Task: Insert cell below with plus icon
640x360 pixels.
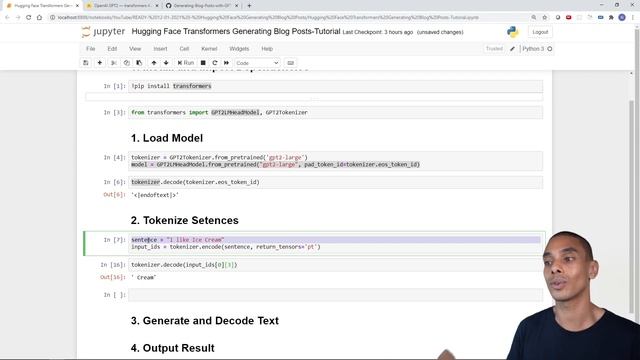Action: [x=100, y=63]
